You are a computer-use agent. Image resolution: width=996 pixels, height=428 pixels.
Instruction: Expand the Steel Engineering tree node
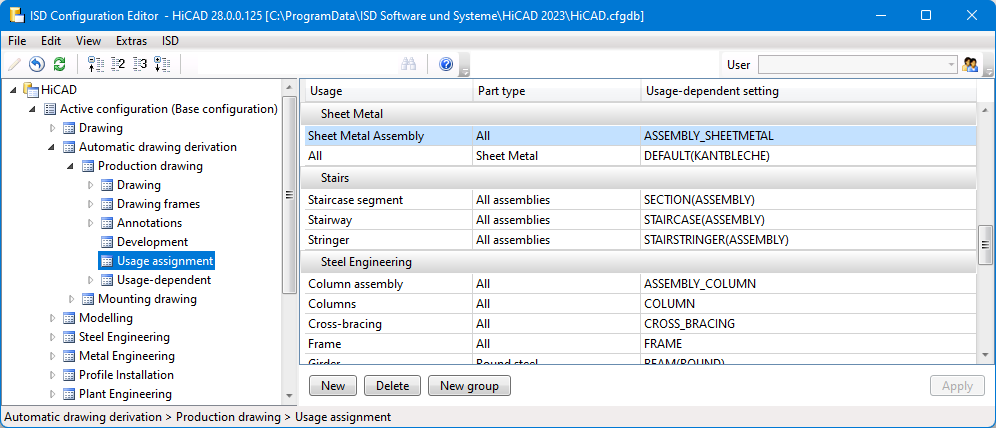click(52, 337)
